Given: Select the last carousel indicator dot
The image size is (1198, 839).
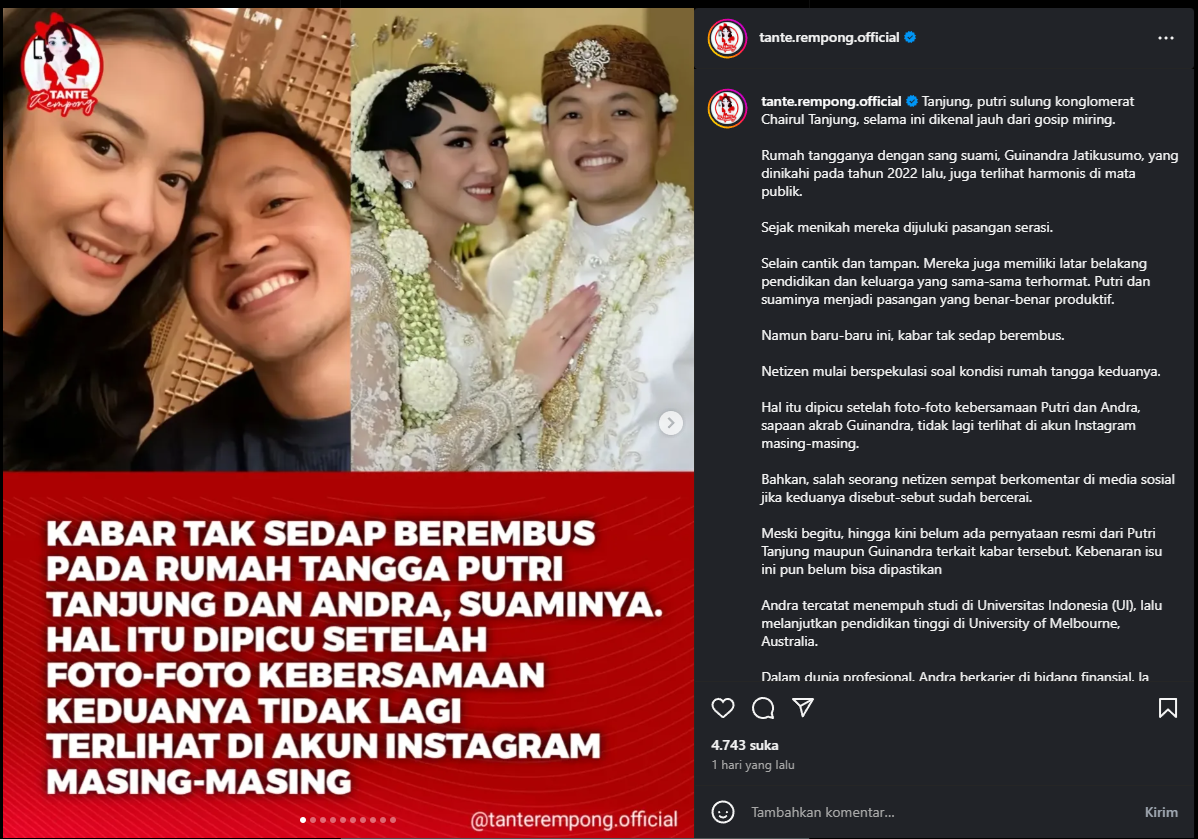Looking at the screenshot, I should [393, 820].
